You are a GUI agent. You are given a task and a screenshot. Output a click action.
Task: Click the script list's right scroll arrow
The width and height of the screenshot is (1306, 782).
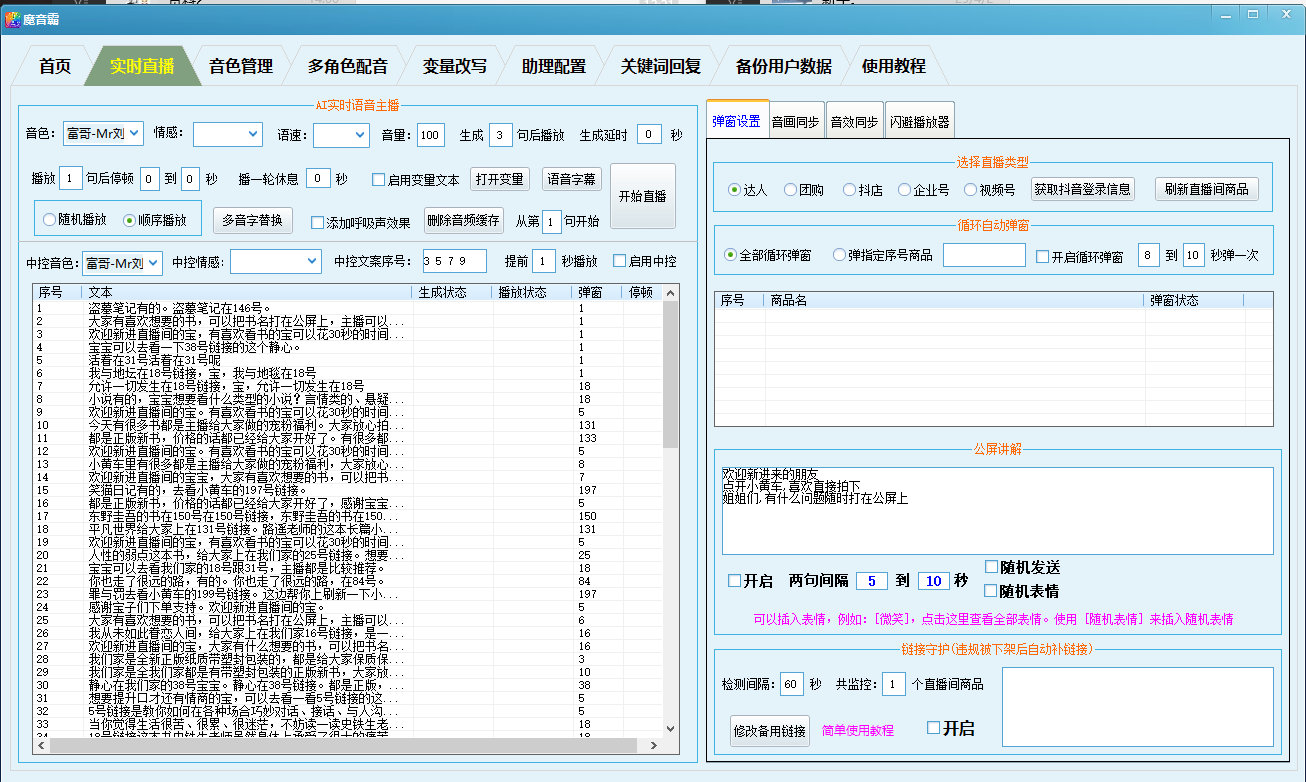tap(654, 746)
